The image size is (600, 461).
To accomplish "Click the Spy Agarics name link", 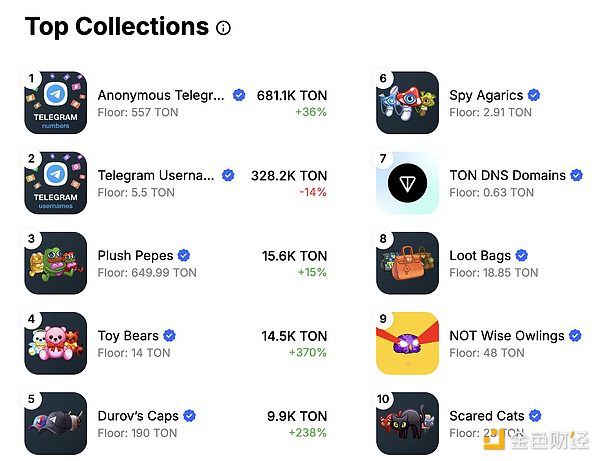I will [x=486, y=96].
